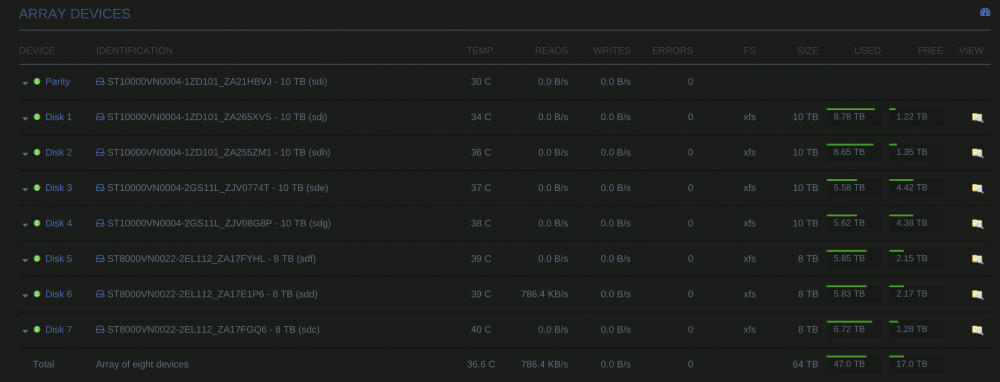Browse Disk 7 contents via its folder icon
This screenshot has height=382, width=1000.
point(977,330)
